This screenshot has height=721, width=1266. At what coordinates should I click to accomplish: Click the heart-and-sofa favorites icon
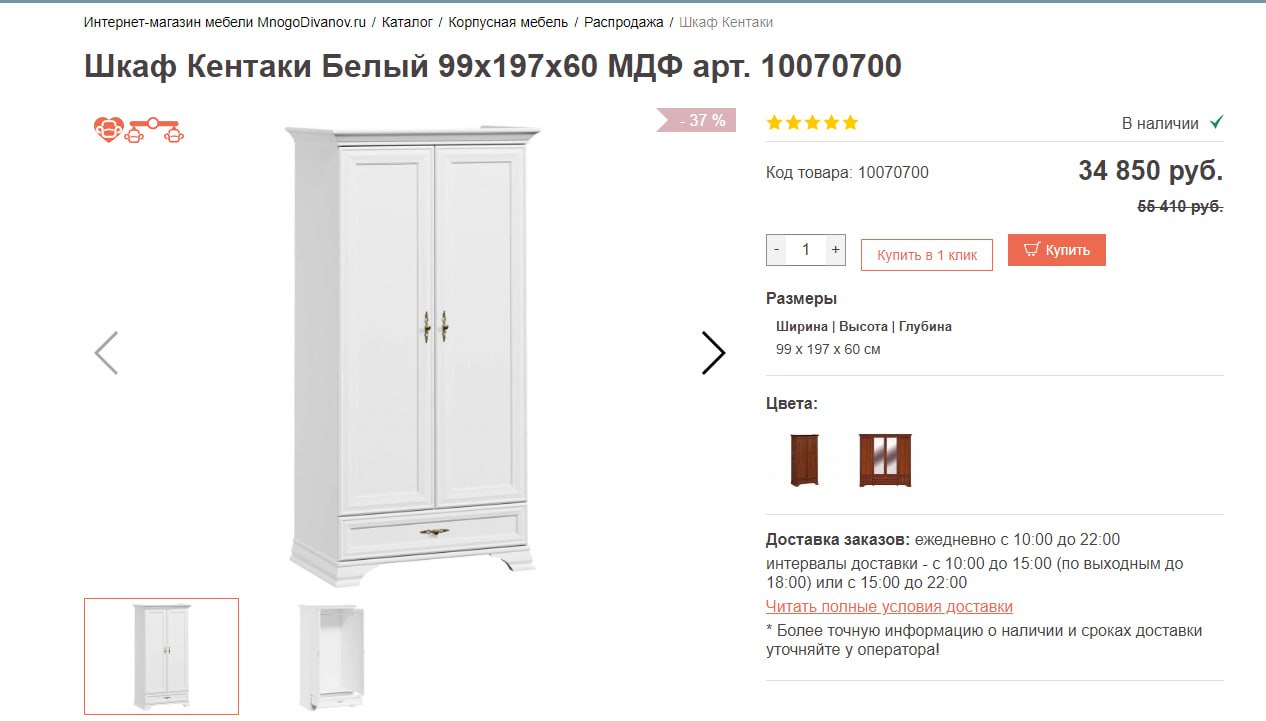click(x=109, y=129)
